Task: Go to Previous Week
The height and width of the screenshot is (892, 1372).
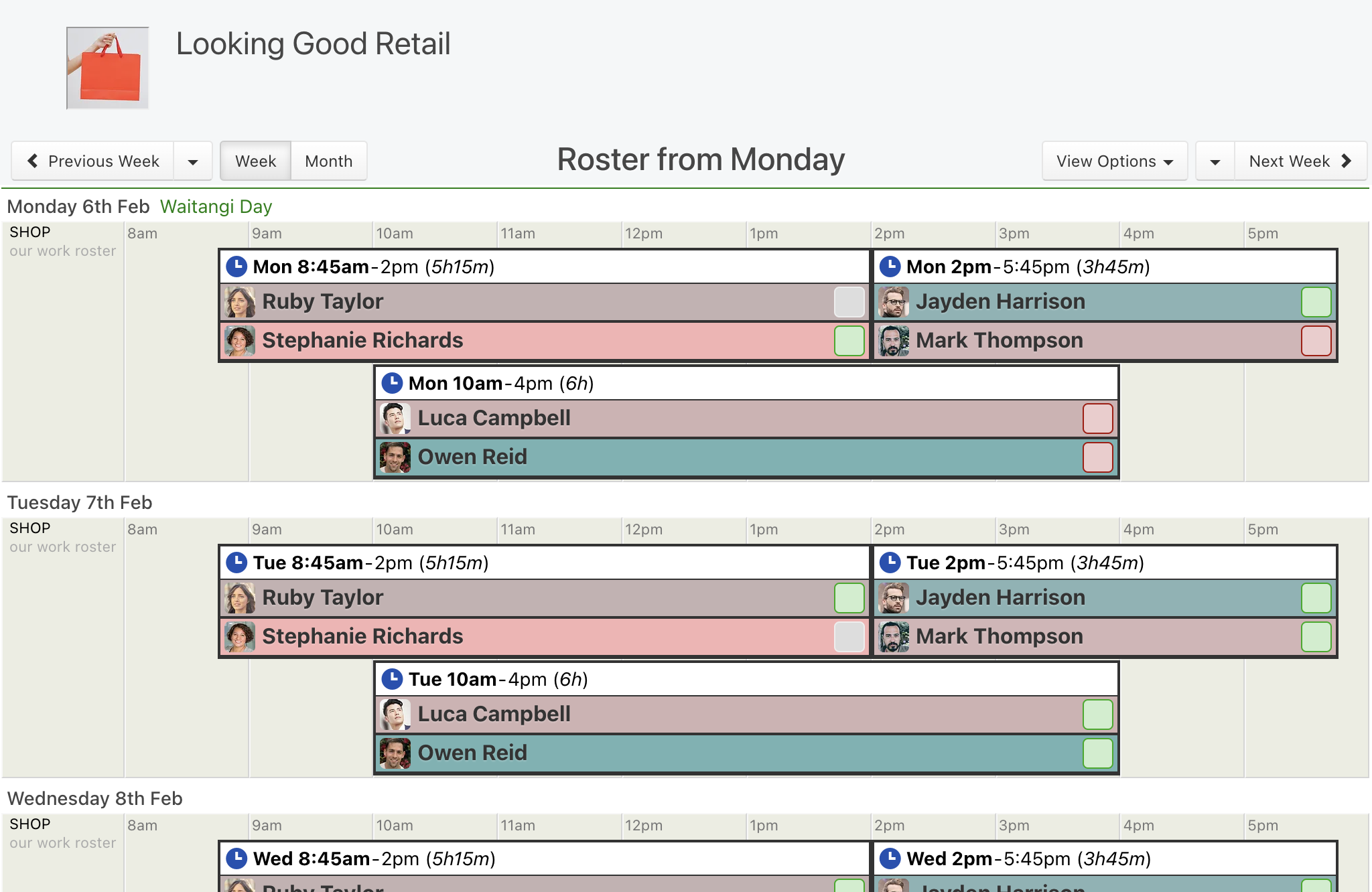Action: pyautogui.click(x=93, y=161)
